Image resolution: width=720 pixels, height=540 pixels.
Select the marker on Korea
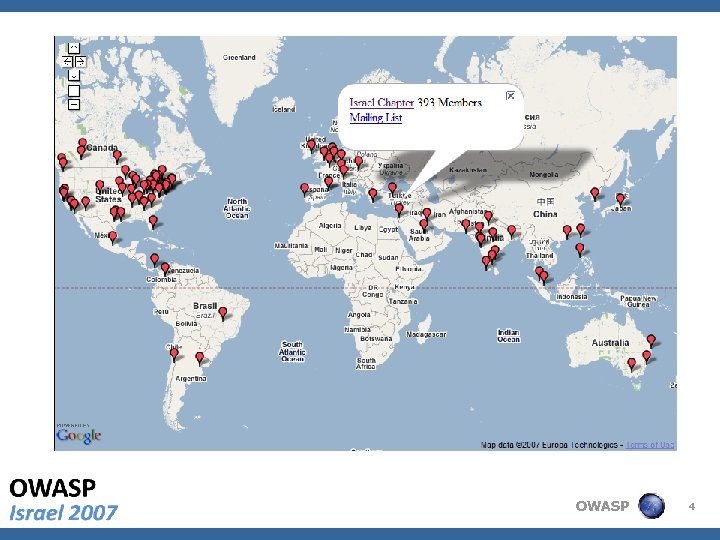coord(595,193)
